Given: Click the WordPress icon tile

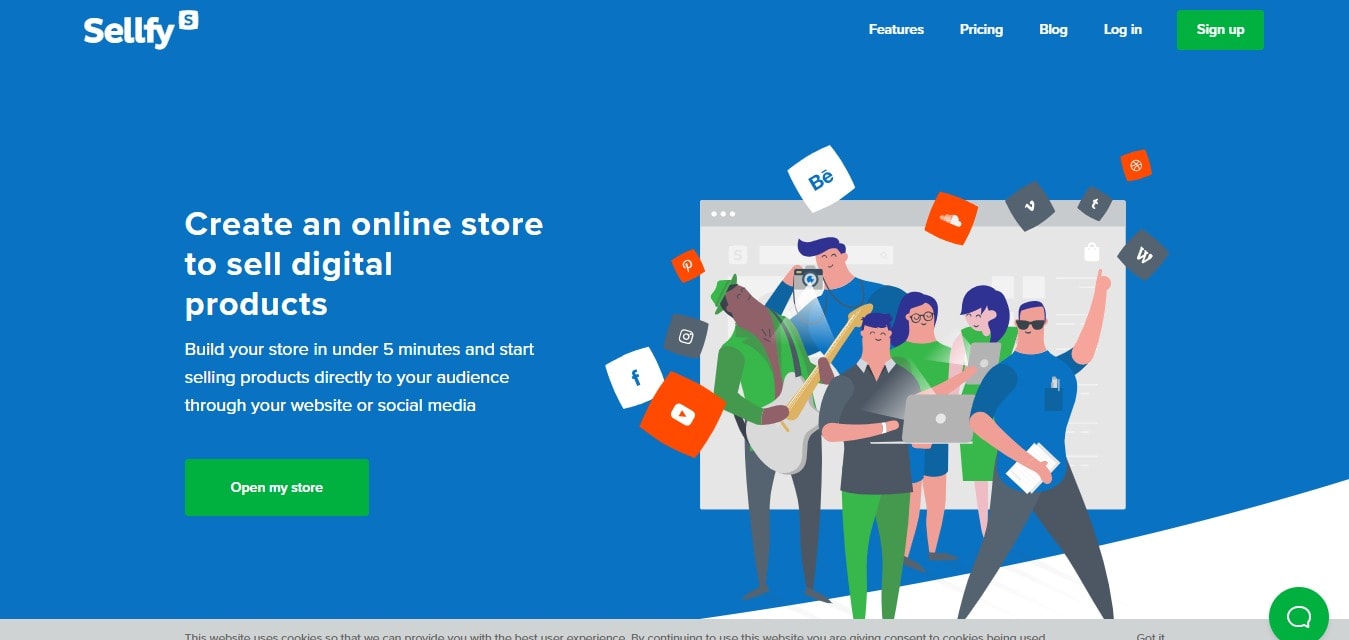Looking at the screenshot, I should point(1143,256).
